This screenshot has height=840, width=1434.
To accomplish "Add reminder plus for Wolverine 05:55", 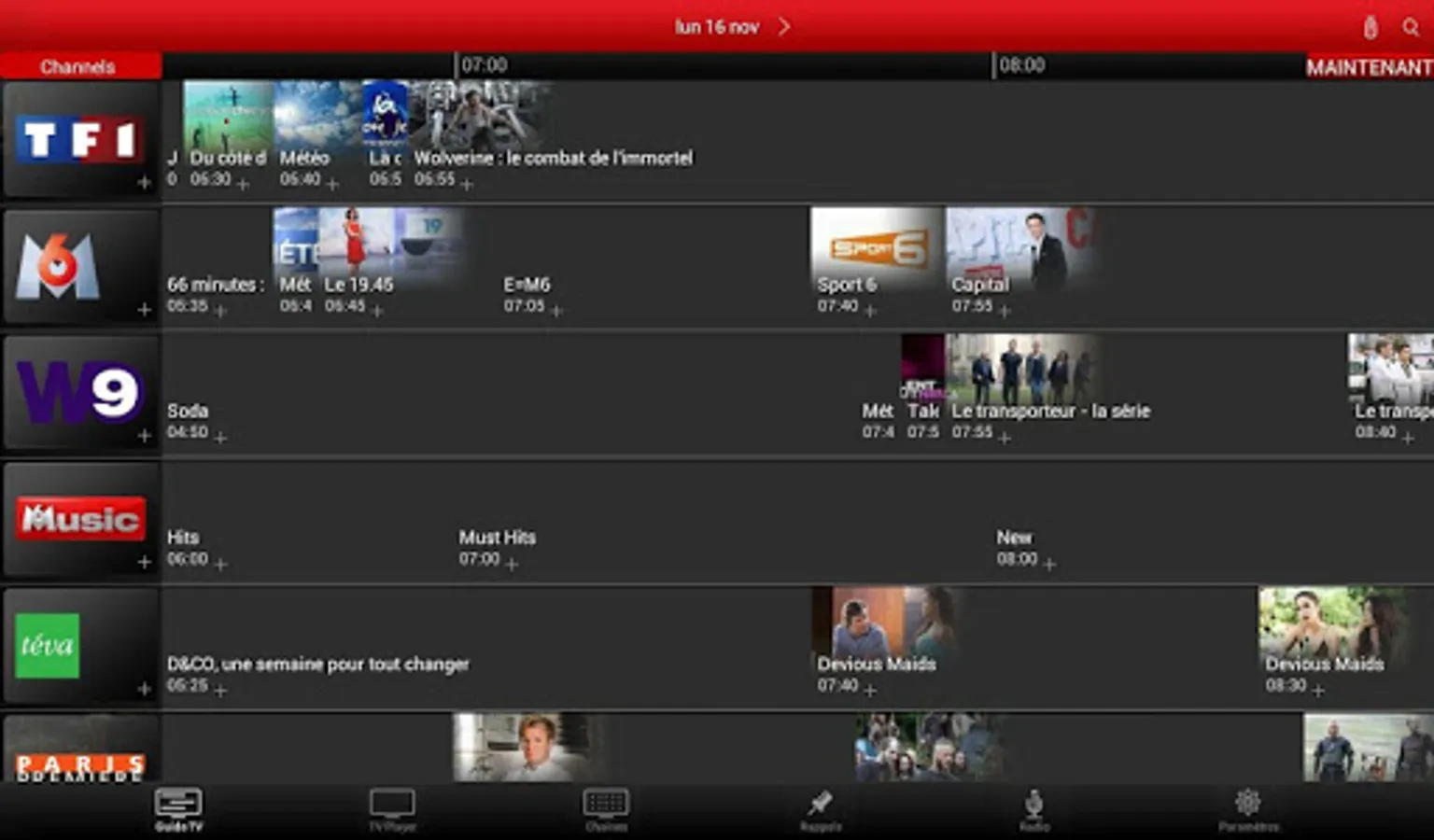I will click(x=467, y=184).
